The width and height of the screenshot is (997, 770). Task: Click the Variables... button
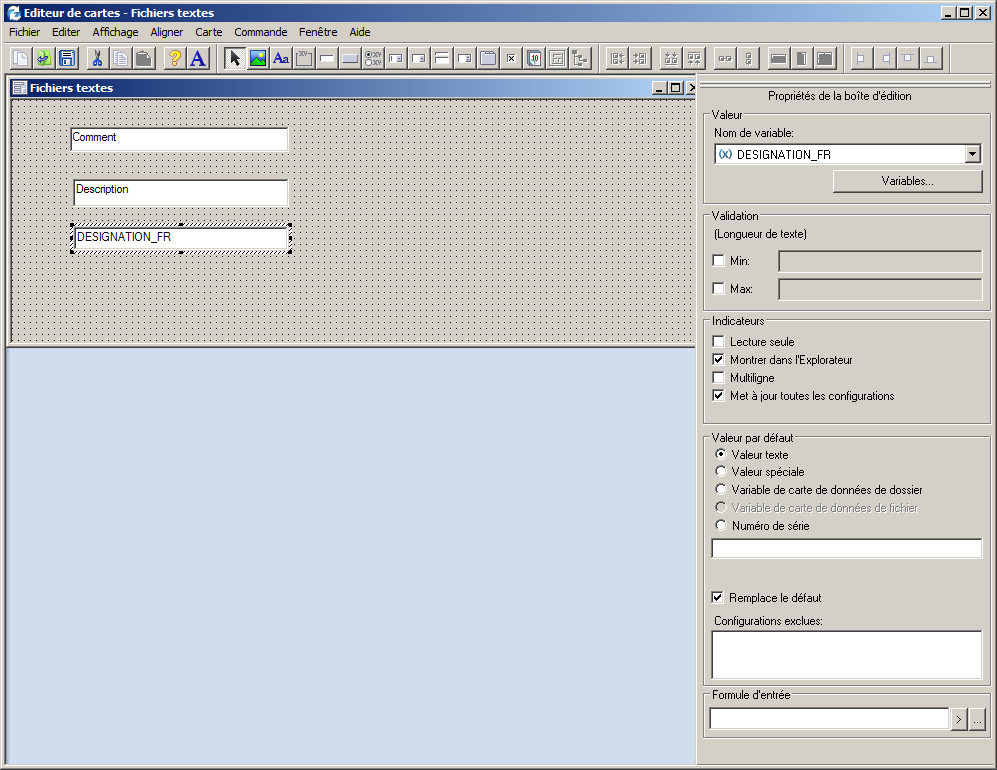pos(907,181)
